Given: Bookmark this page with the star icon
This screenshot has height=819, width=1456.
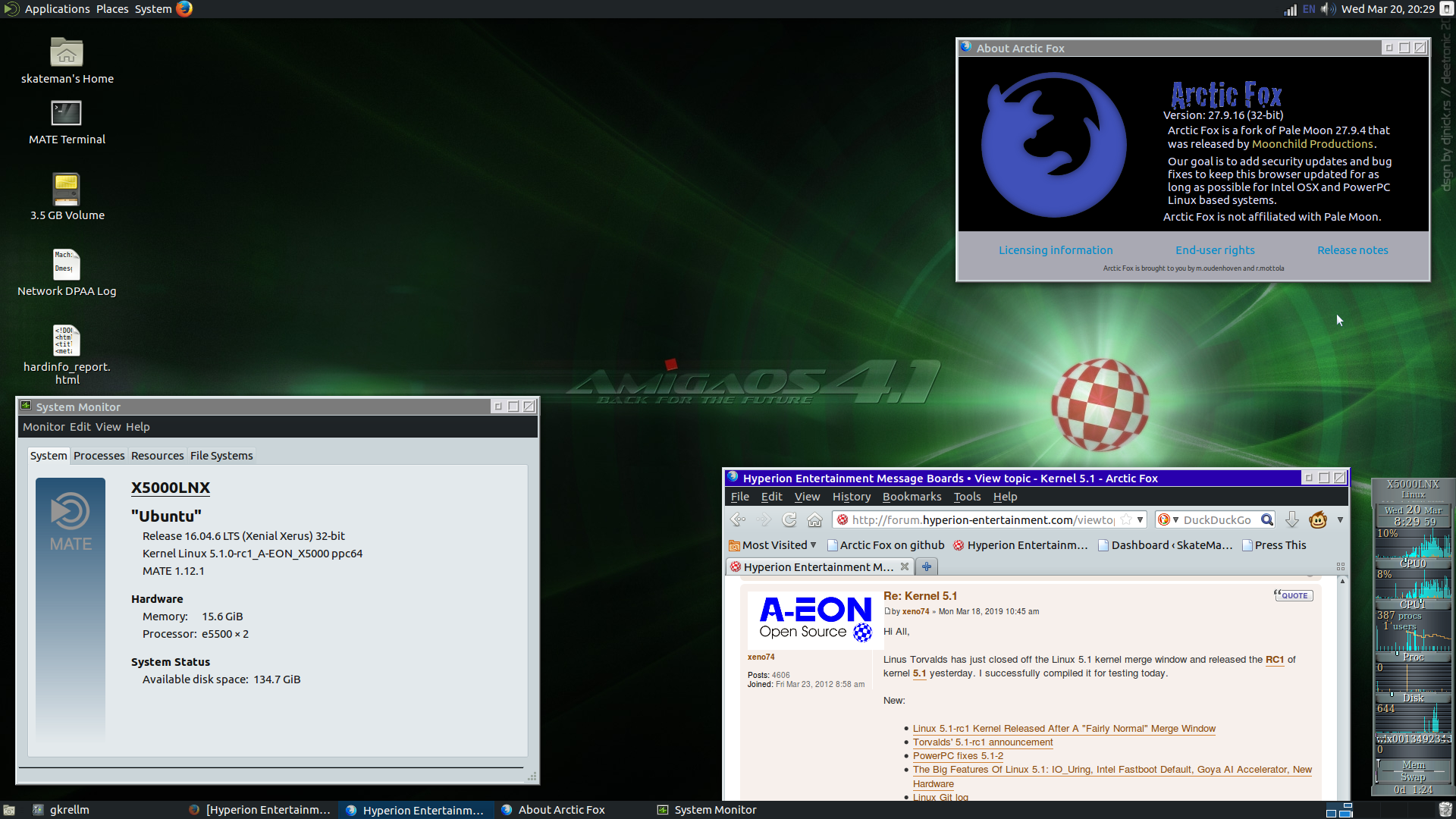Looking at the screenshot, I should (x=1126, y=519).
